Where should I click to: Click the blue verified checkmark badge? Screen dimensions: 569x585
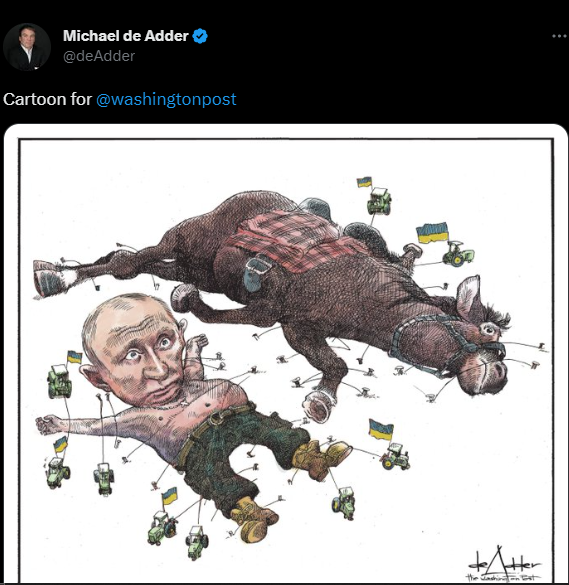click(x=200, y=36)
